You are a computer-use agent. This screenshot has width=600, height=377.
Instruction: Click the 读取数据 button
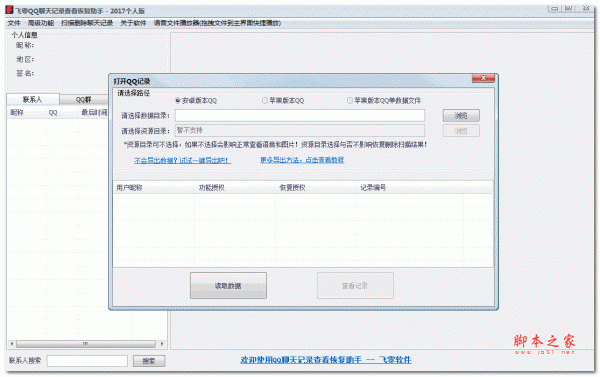(x=228, y=286)
